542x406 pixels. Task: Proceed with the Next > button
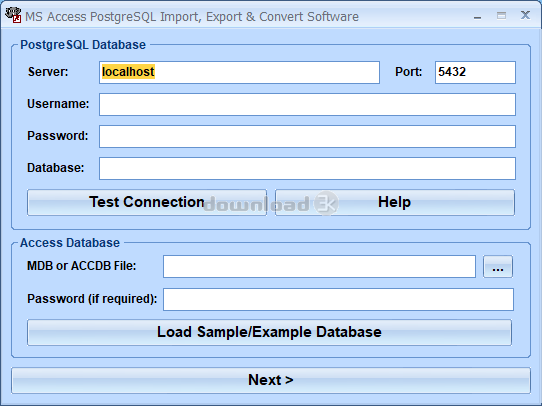tap(271, 380)
